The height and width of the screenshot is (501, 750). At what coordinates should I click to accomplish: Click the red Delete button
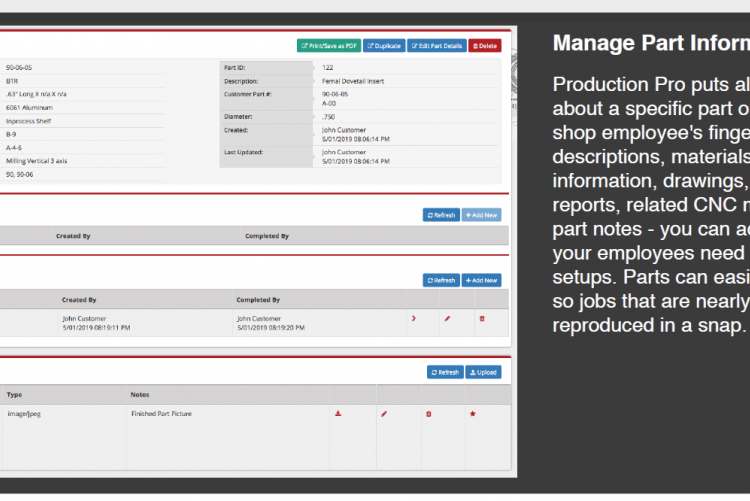(x=485, y=46)
